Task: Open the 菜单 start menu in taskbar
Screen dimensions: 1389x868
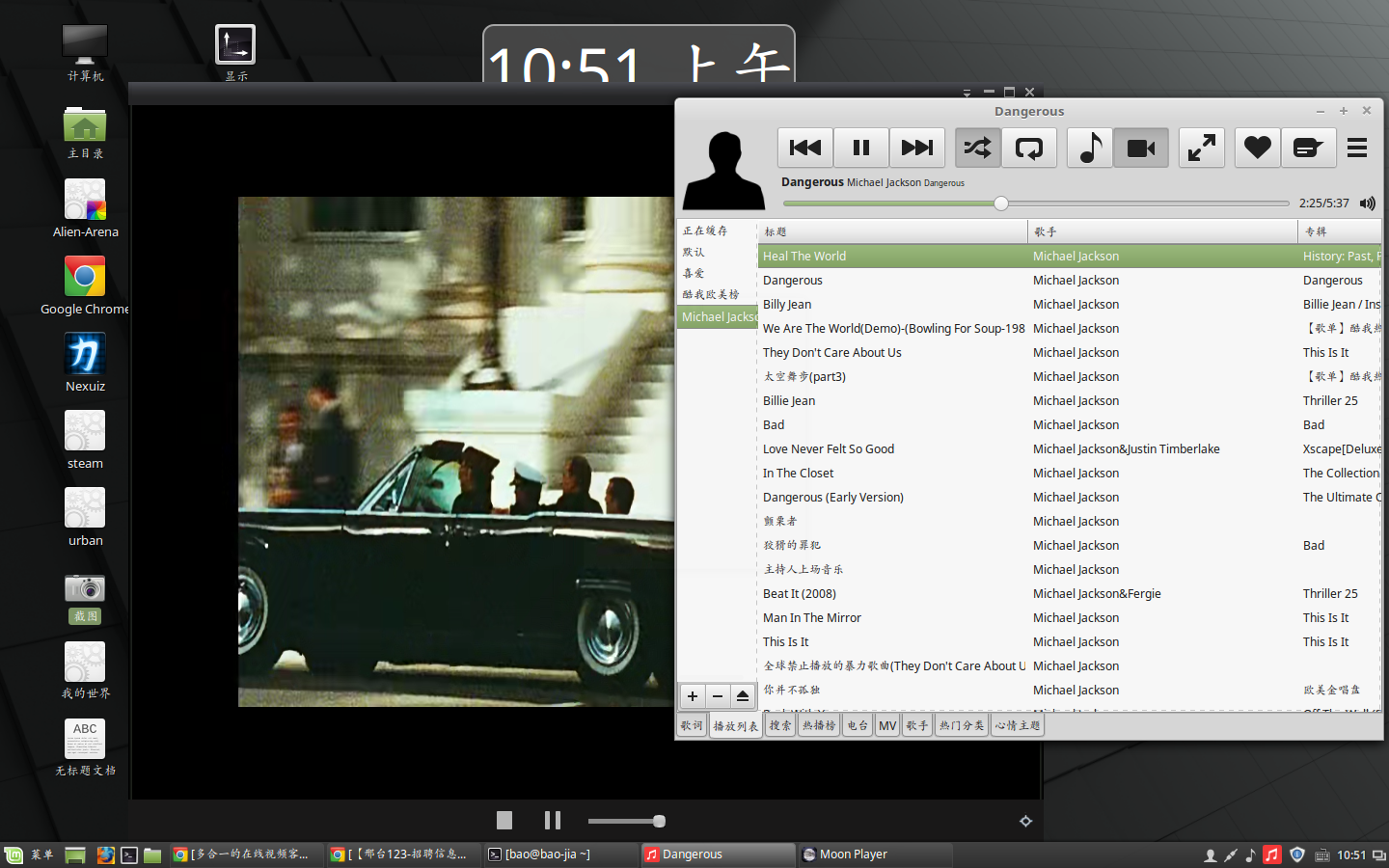Action: pyautogui.click(x=30, y=854)
